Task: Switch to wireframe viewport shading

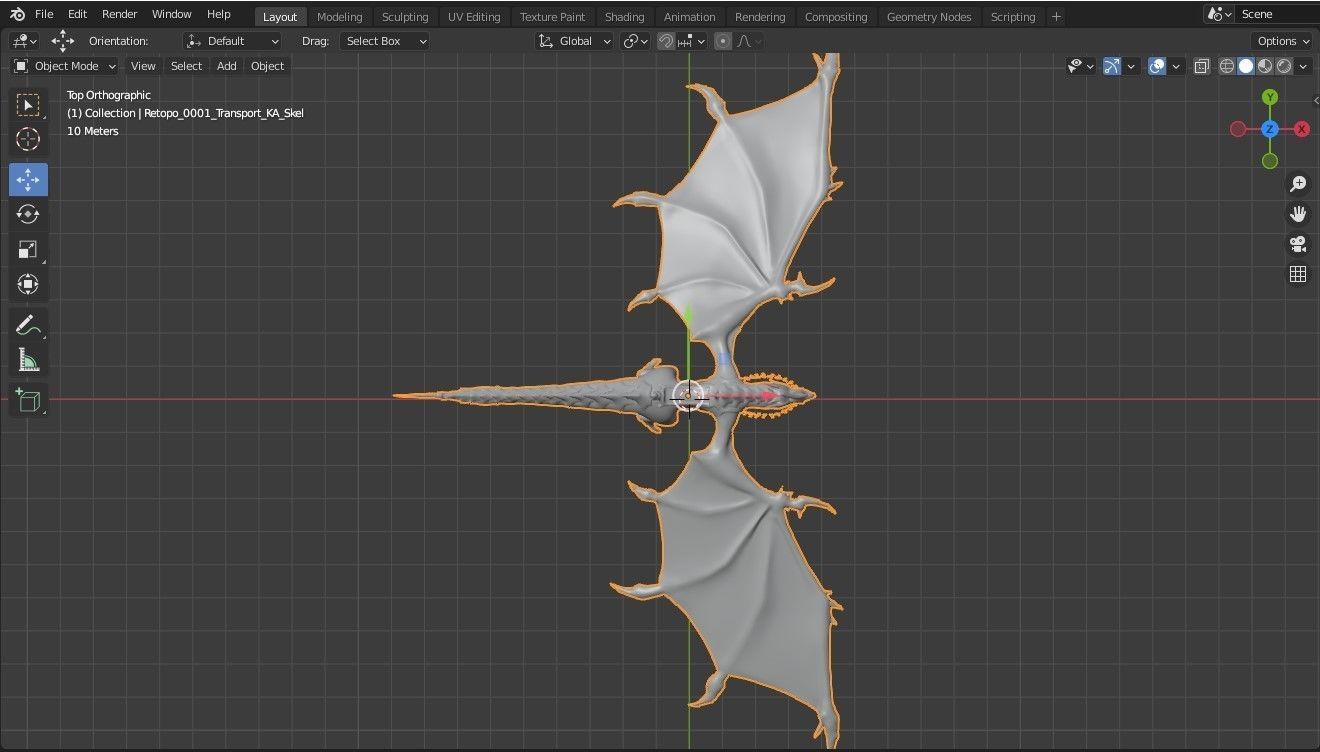Action: [1227, 66]
